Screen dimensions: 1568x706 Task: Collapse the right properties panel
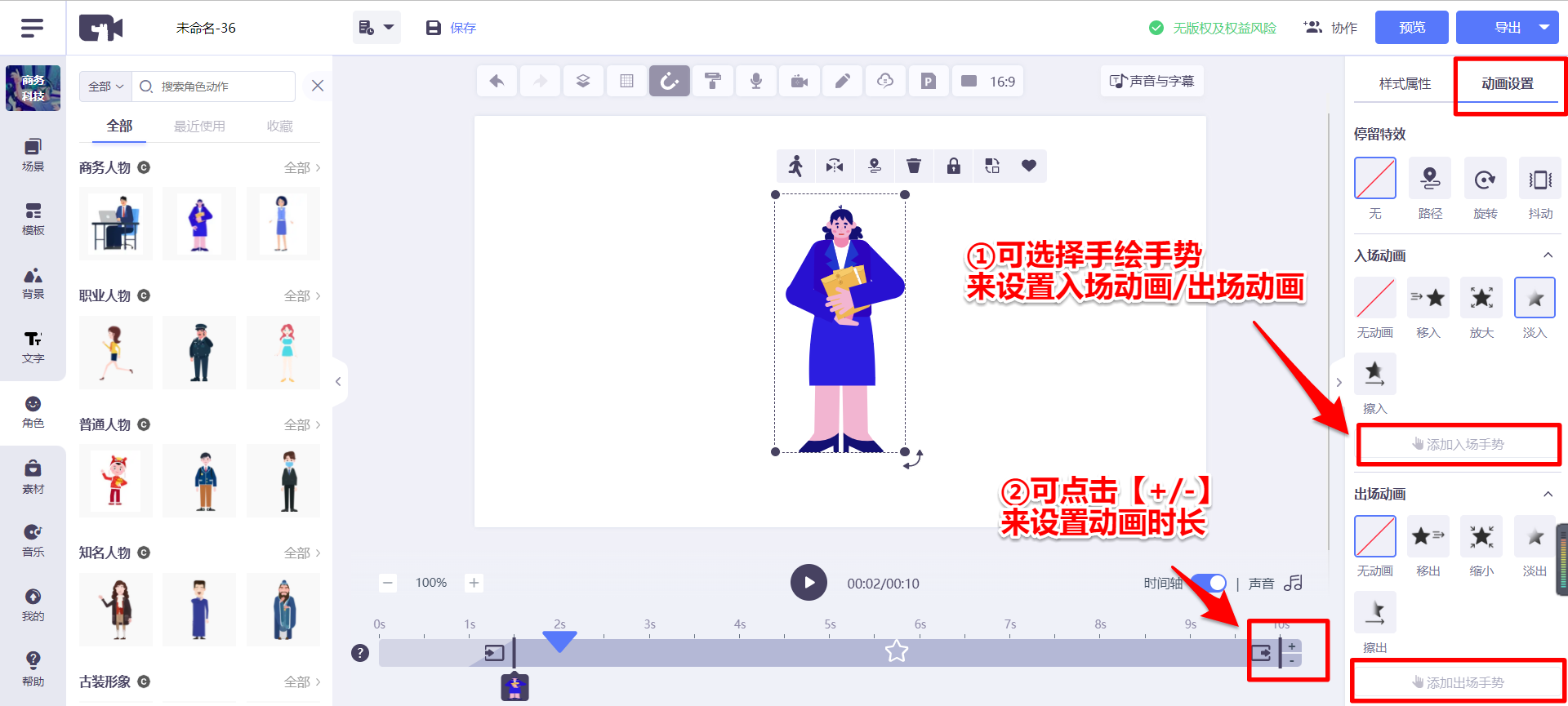1339,382
